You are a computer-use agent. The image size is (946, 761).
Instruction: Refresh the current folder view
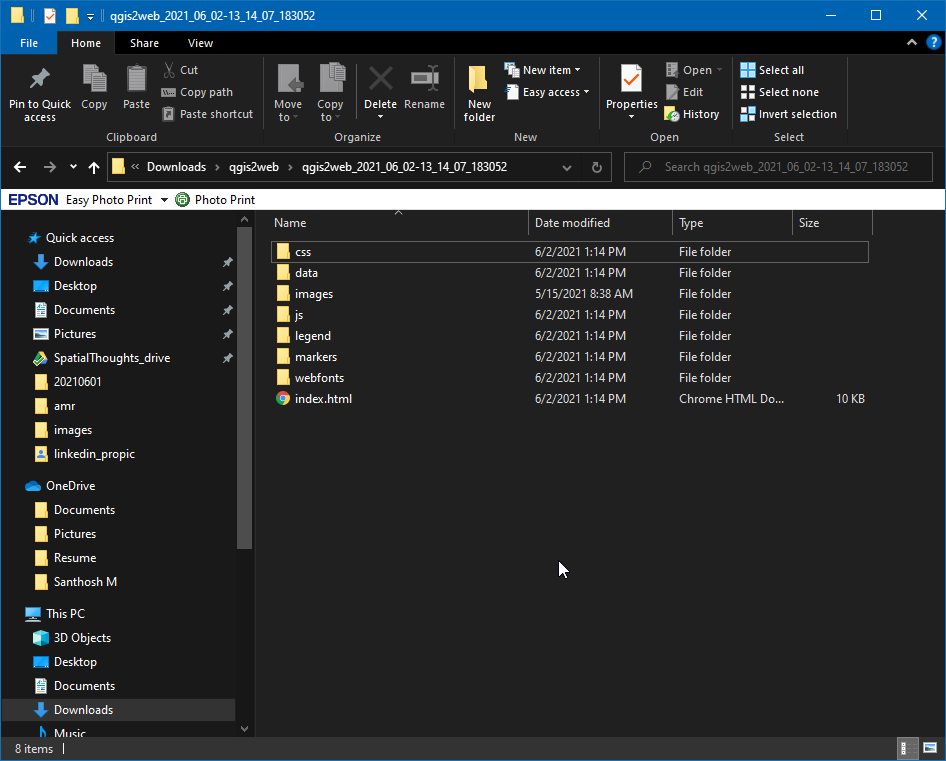tap(597, 167)
